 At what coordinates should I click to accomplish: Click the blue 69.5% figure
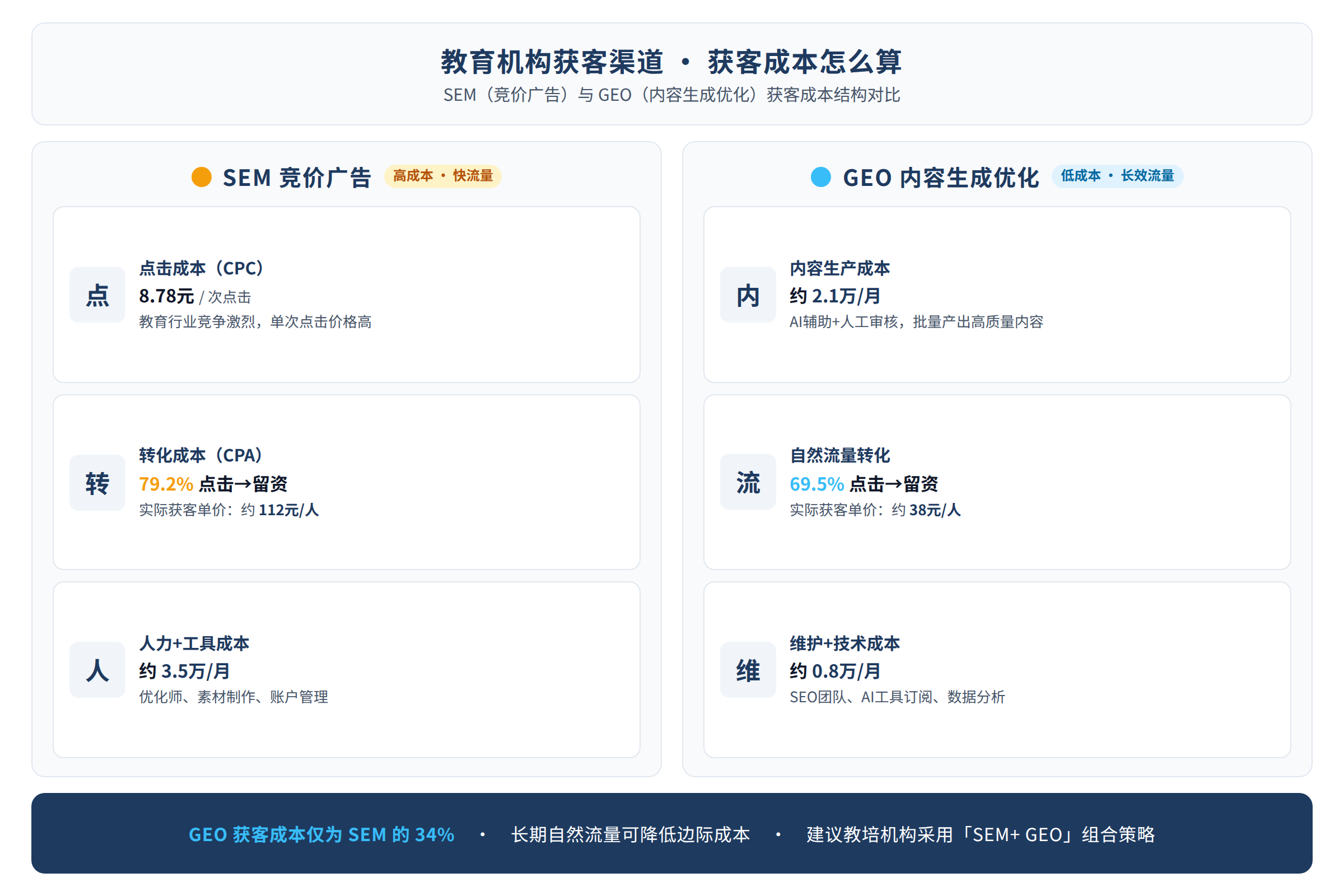(x=816, y=484)
